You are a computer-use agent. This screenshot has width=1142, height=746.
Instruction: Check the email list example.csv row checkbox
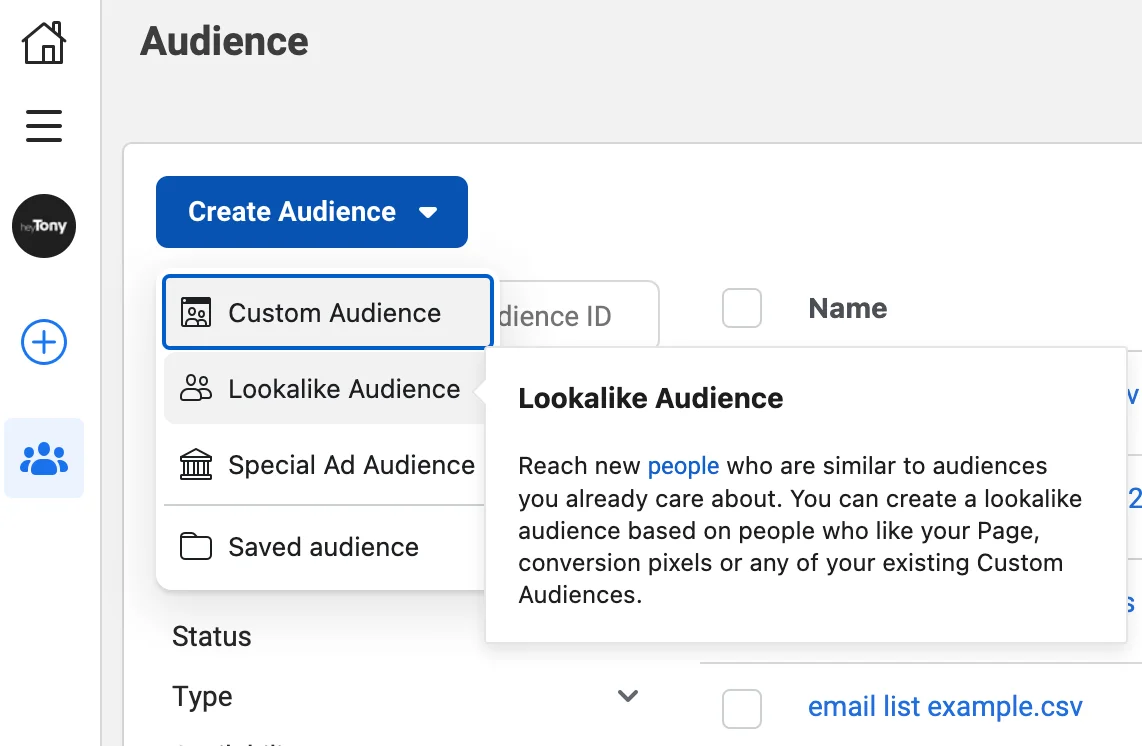pos(742,707)
